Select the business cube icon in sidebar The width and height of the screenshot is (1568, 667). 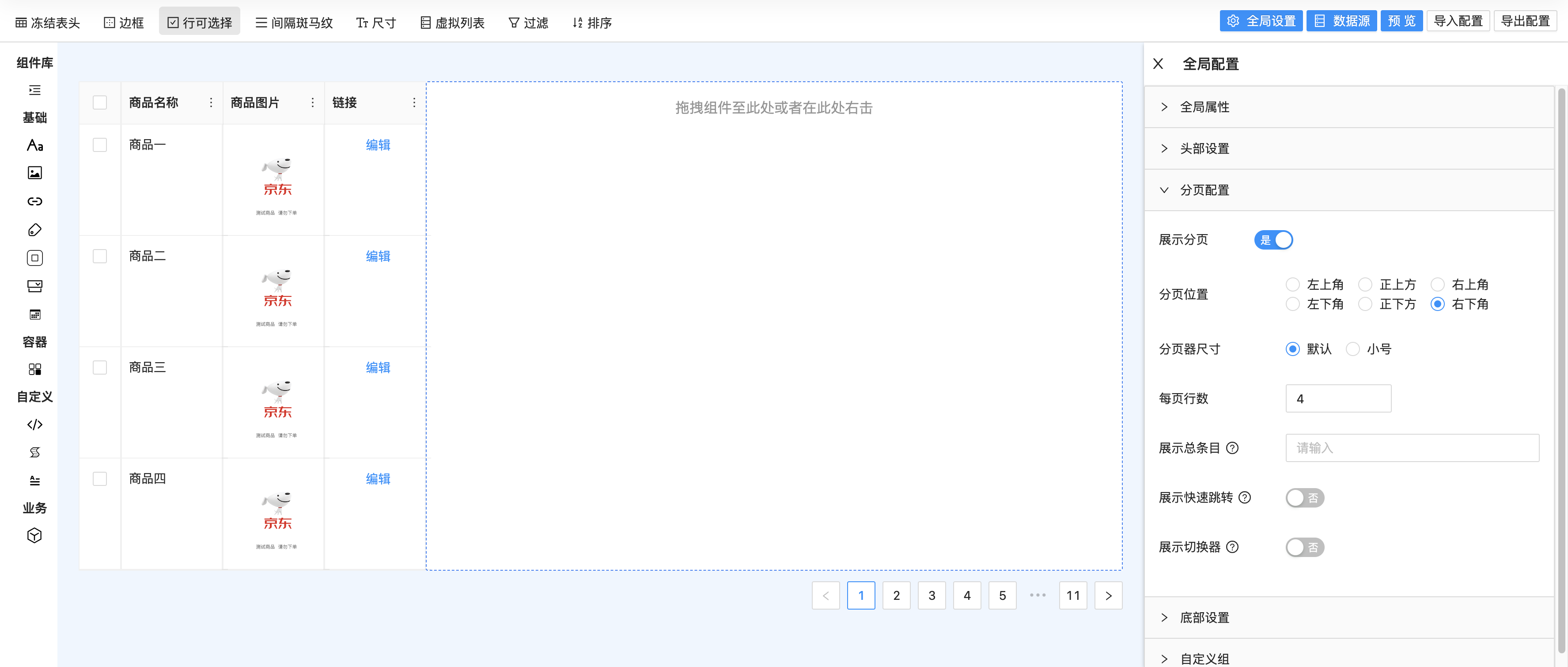(35, 535)
